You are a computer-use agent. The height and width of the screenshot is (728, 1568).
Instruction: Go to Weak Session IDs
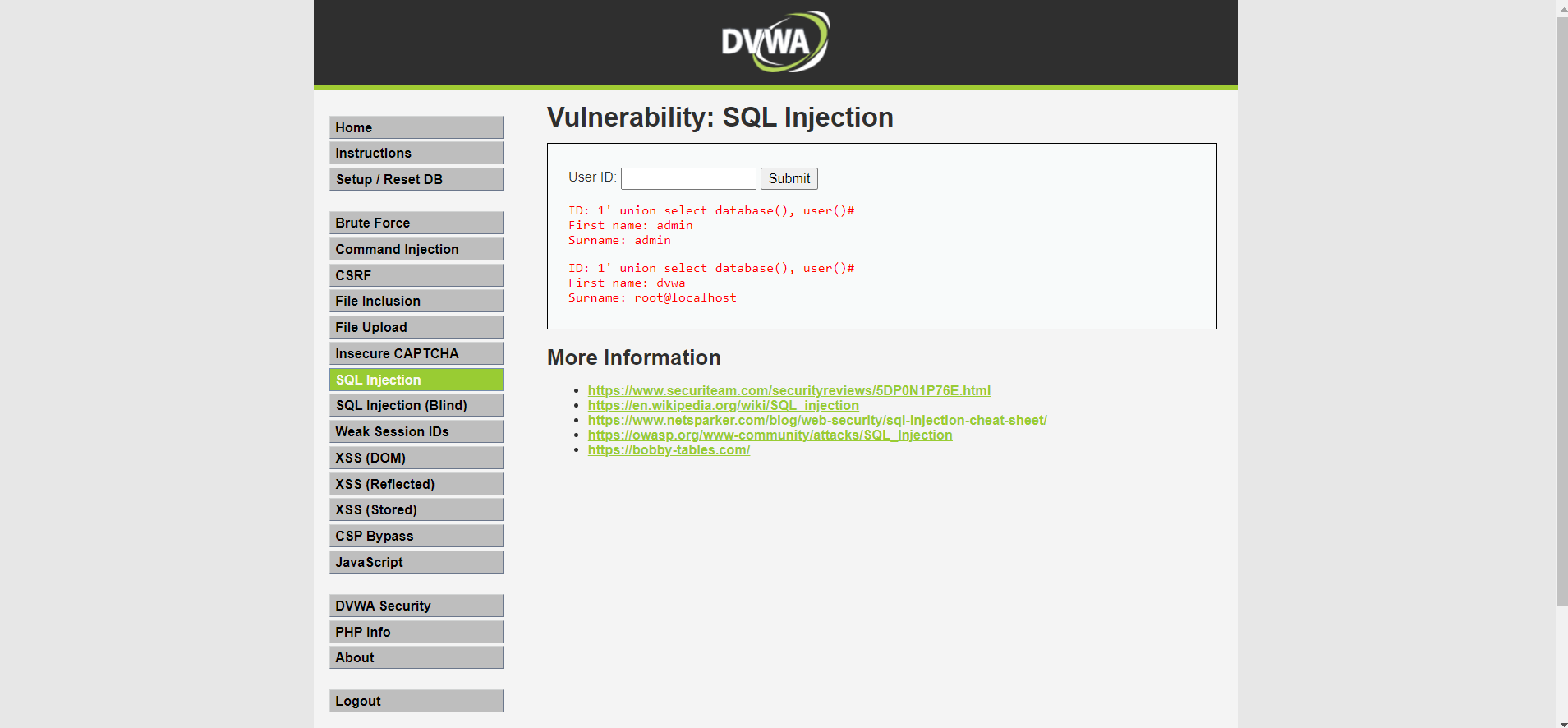click(416, 431)
